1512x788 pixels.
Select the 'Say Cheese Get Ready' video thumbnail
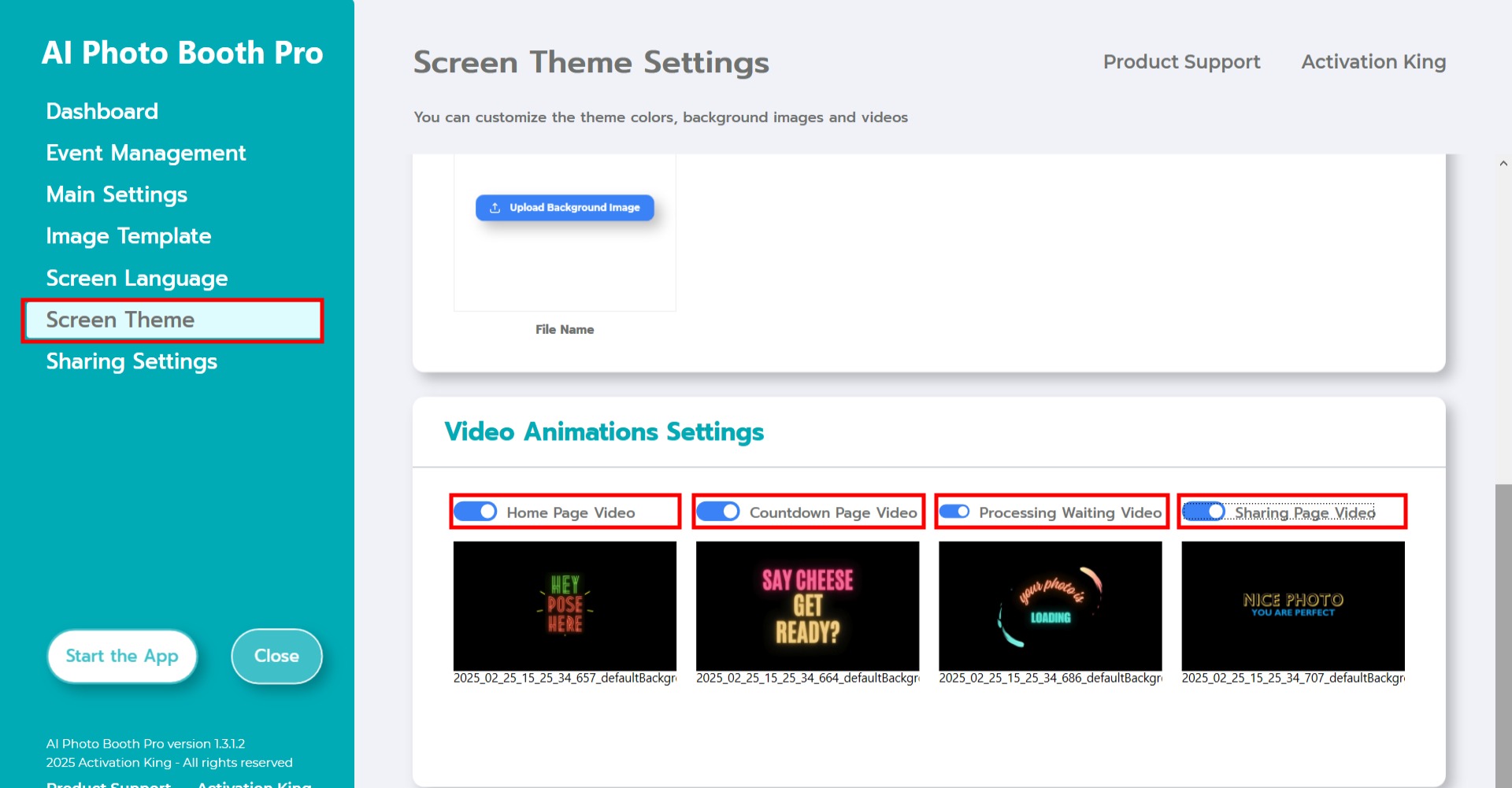[807, 605]
